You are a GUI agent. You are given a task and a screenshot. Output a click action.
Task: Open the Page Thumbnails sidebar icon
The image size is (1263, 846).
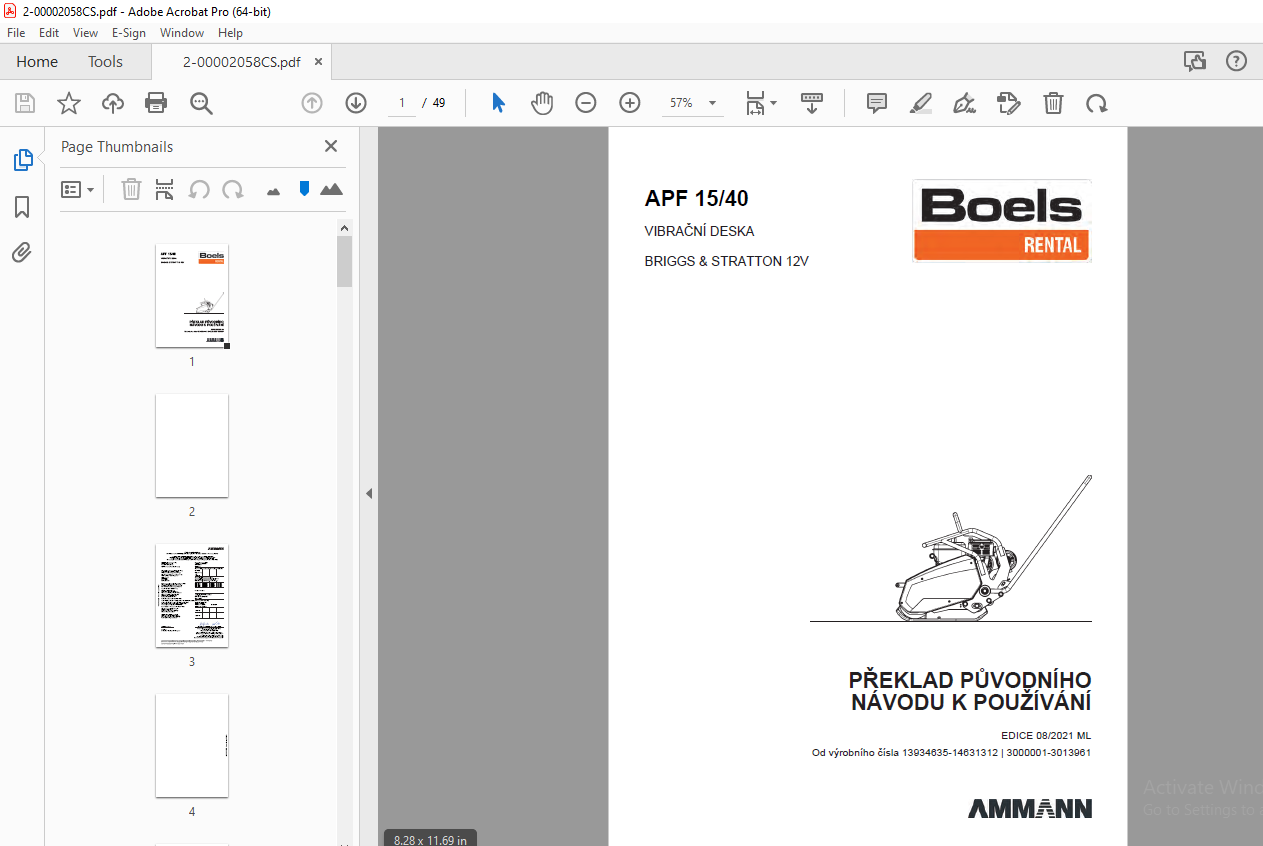coord(22,160)
